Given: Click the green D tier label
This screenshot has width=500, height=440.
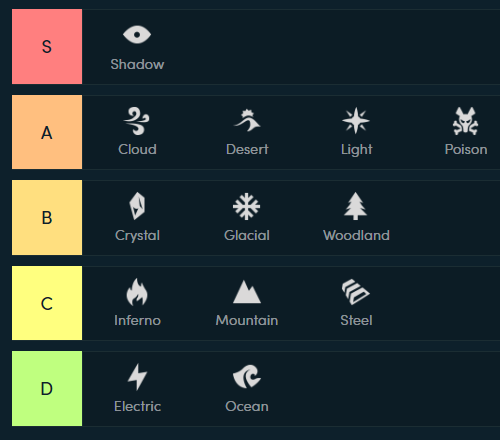Looking at the screenshot, I should (x=47, y=388).
